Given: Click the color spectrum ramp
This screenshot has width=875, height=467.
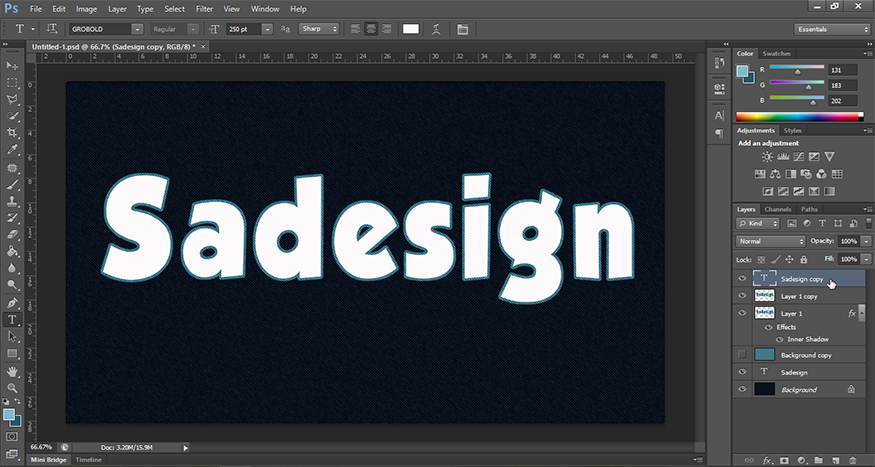Looking at the screenshot, I should coord(799,117).
